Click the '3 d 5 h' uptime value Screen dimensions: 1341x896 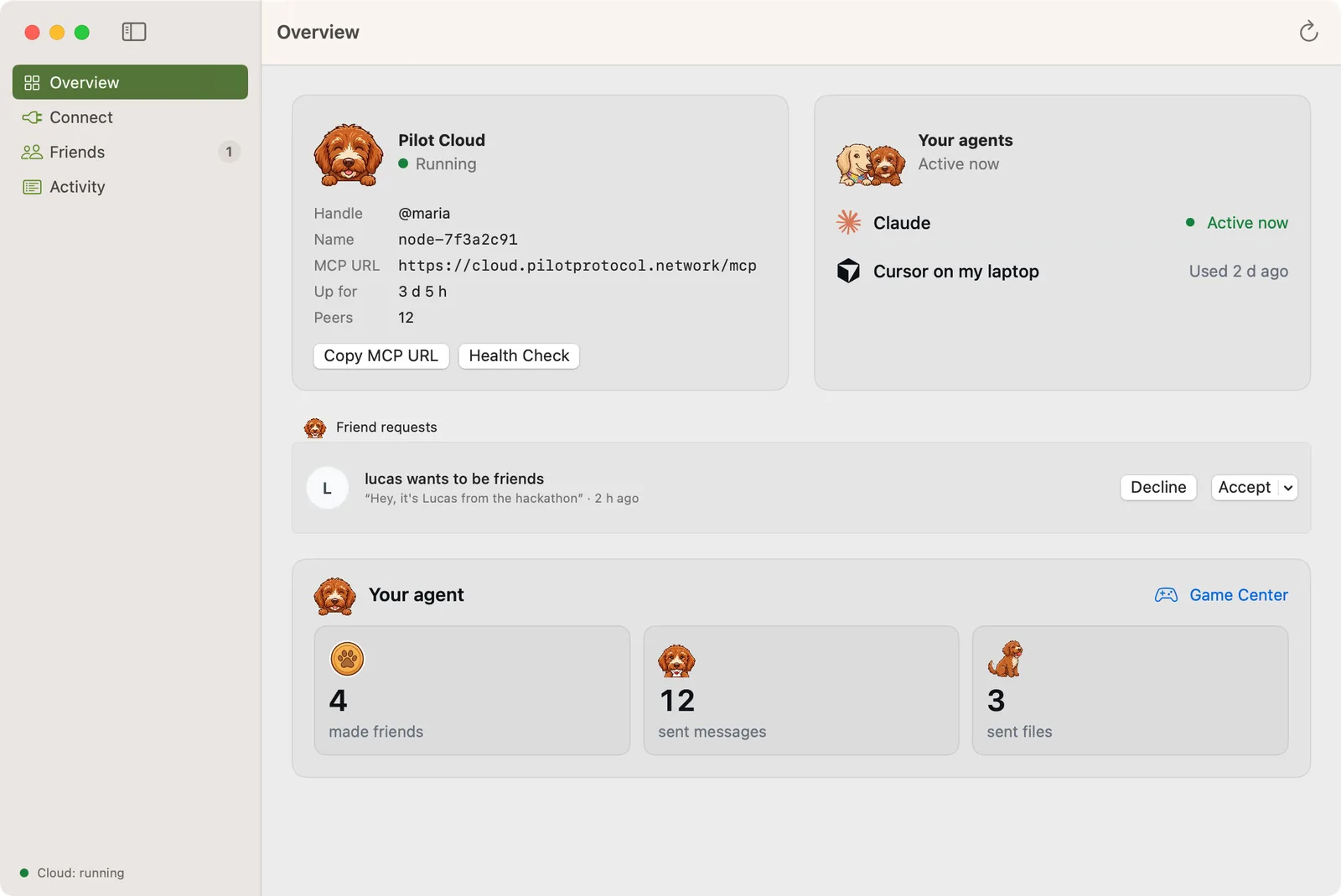(422, 292)
